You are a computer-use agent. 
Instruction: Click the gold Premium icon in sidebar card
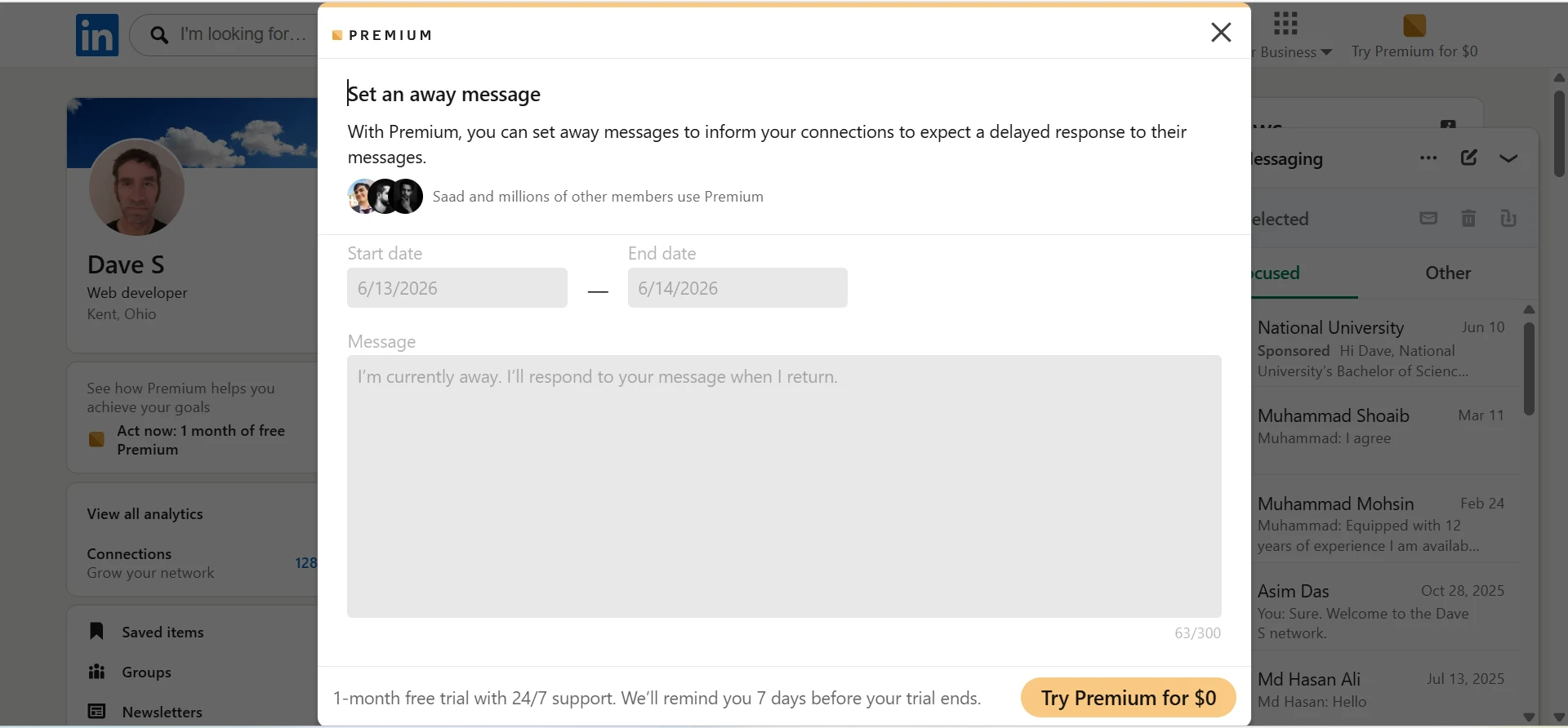(x=96, y=440)
